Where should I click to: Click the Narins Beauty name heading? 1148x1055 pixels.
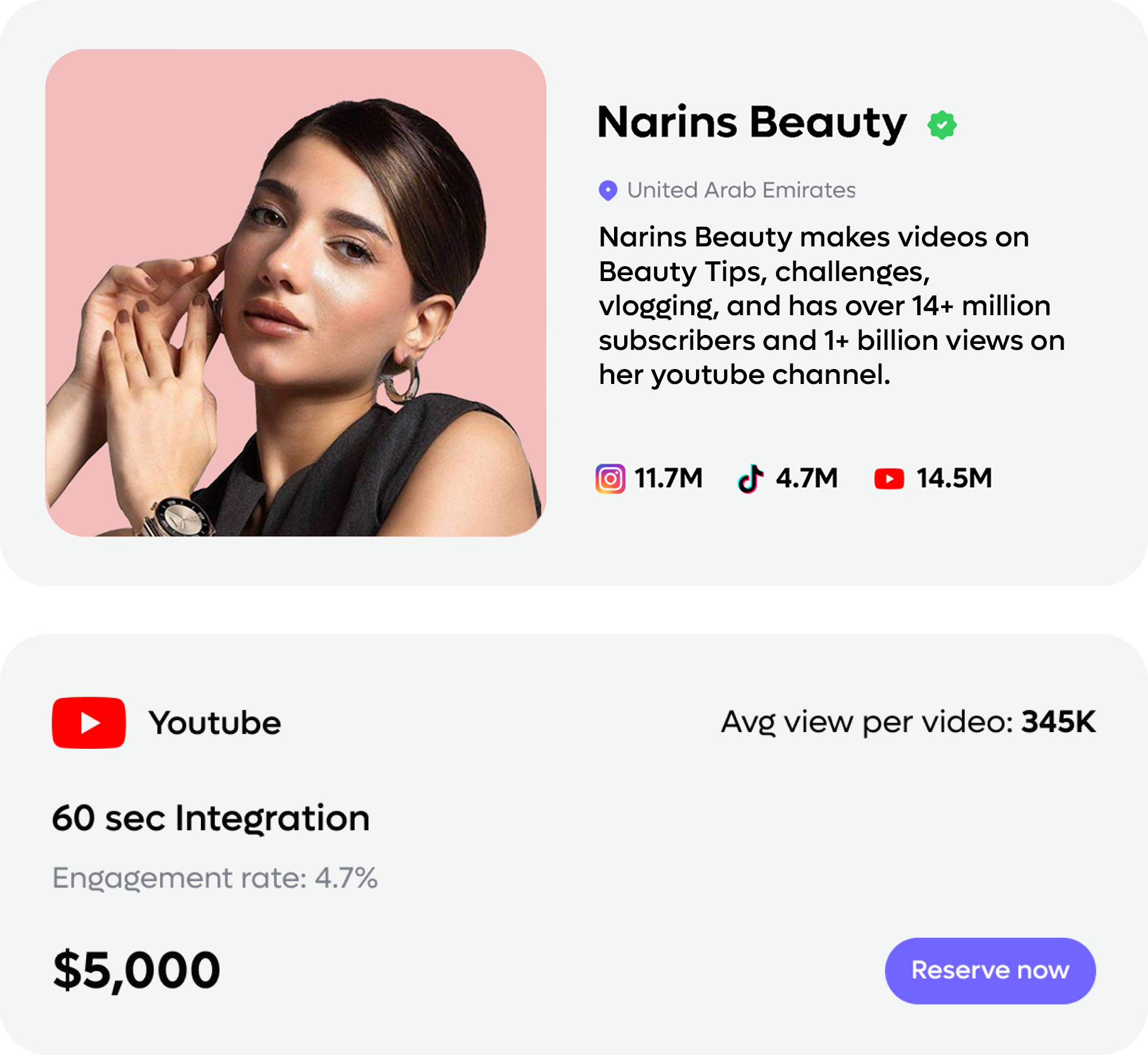pos(752,123)
